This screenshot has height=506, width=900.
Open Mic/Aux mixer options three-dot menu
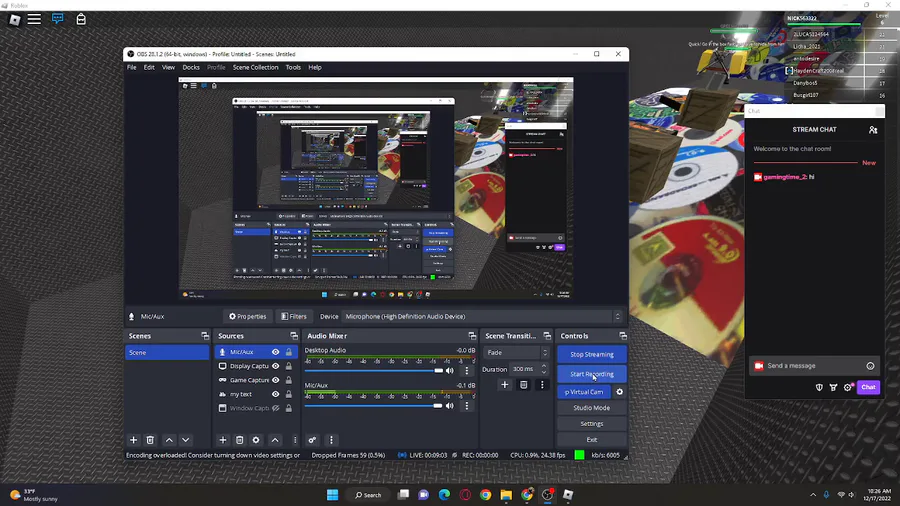pyautogui.click(x=467, y=406)
